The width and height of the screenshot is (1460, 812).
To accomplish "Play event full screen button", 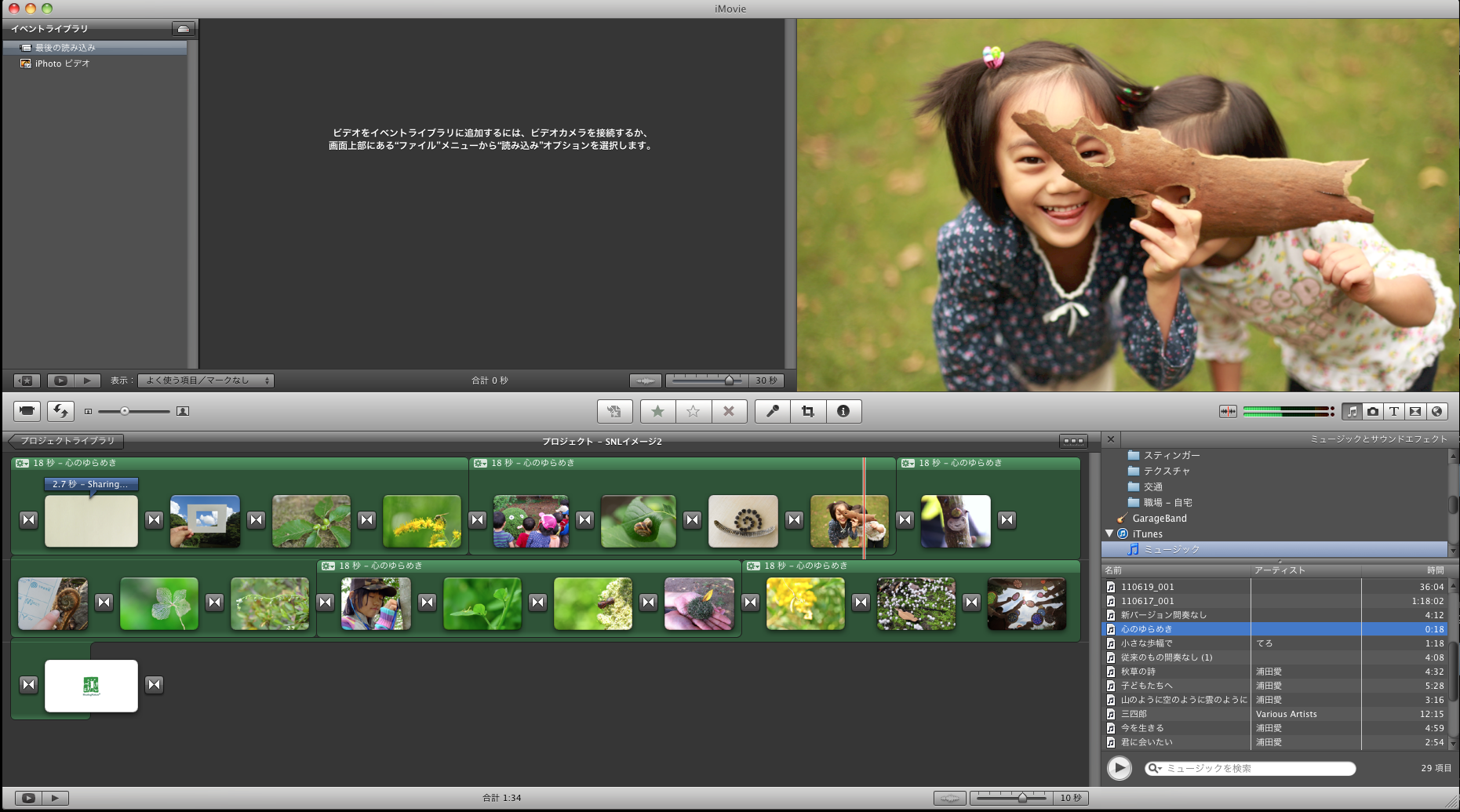I will coord(60,381).
